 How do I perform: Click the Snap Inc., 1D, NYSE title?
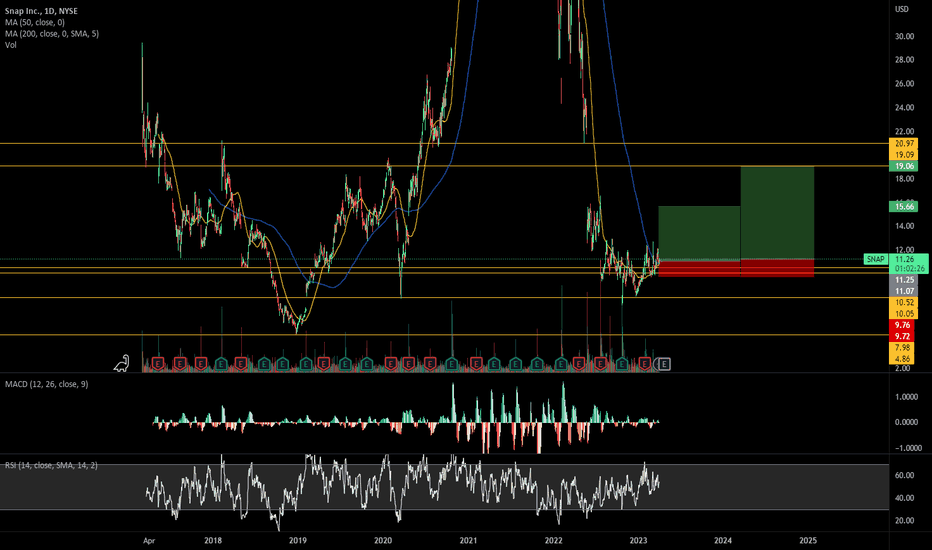tap(41, 11)
